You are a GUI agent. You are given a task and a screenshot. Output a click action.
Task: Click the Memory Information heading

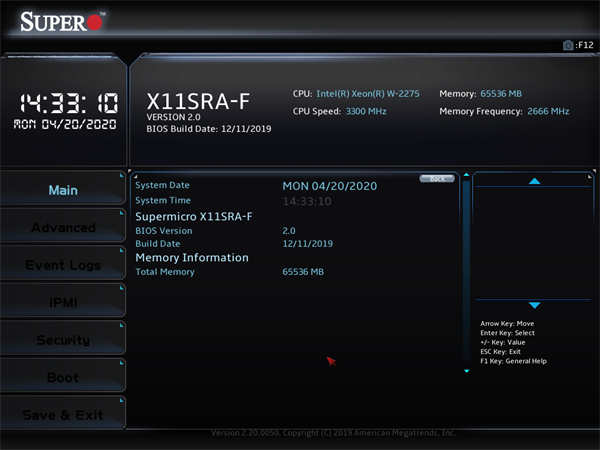click(x=192, y=258)
